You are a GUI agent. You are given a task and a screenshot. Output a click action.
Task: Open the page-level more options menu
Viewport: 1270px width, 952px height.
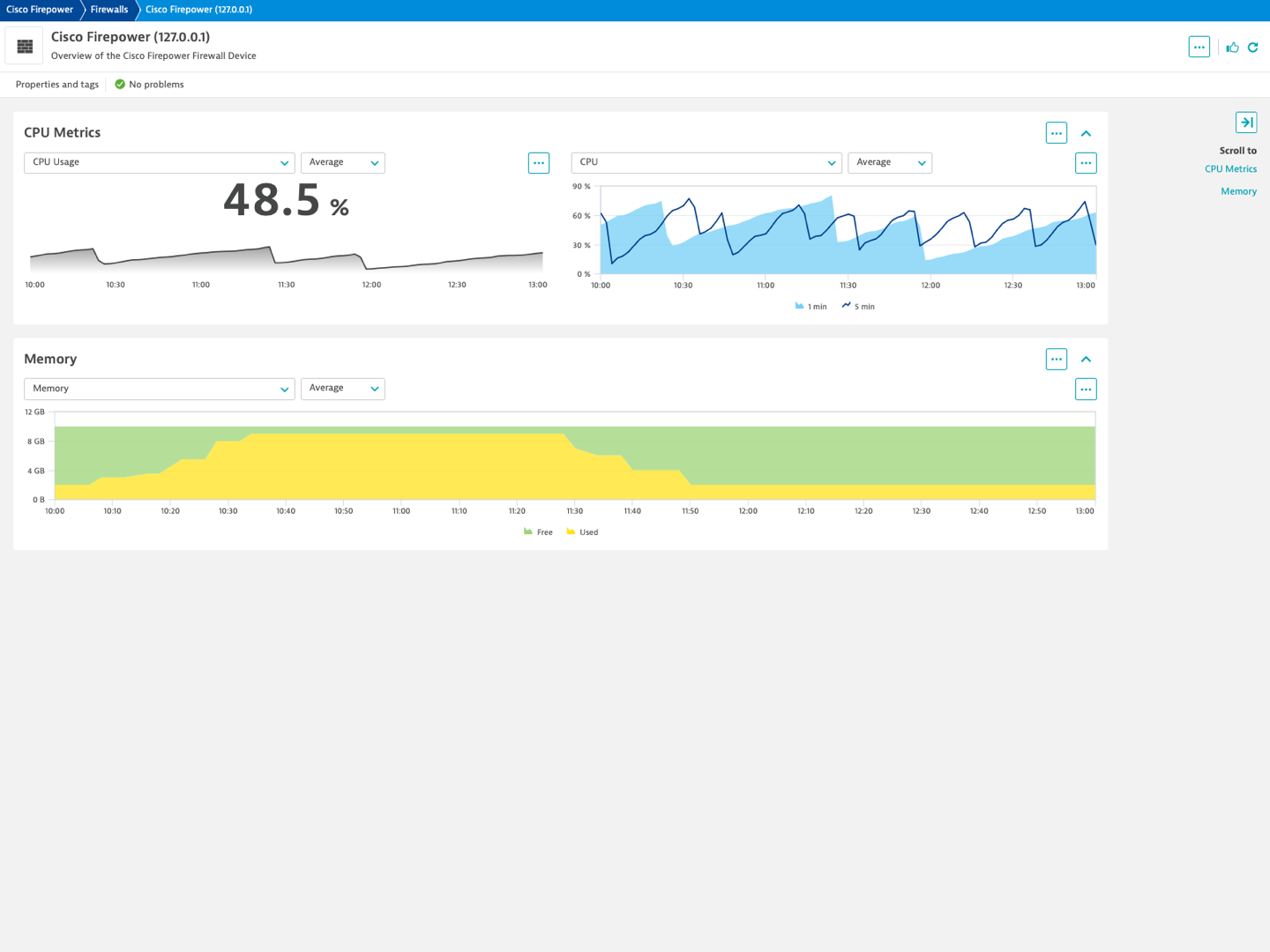1199,47
